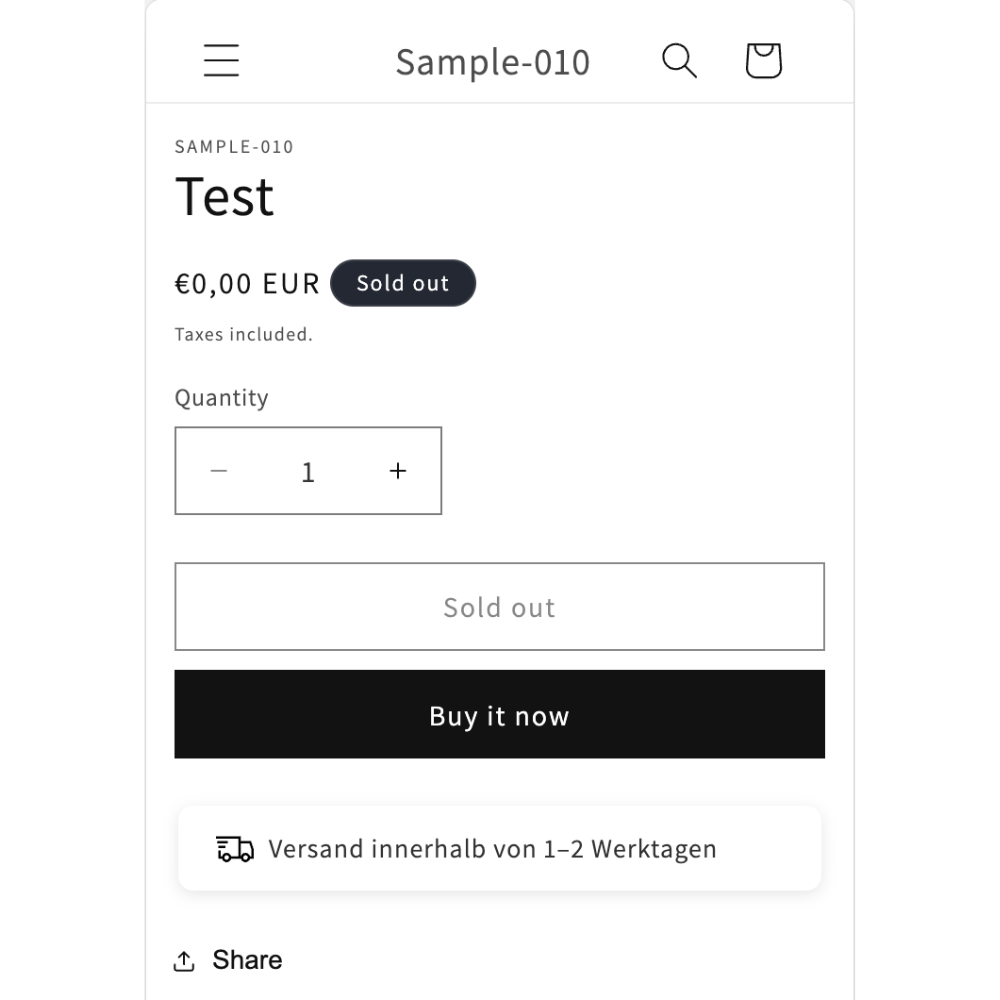Click the Sold out outline button
1000x1000 pixels.
[x=499, y=607]
